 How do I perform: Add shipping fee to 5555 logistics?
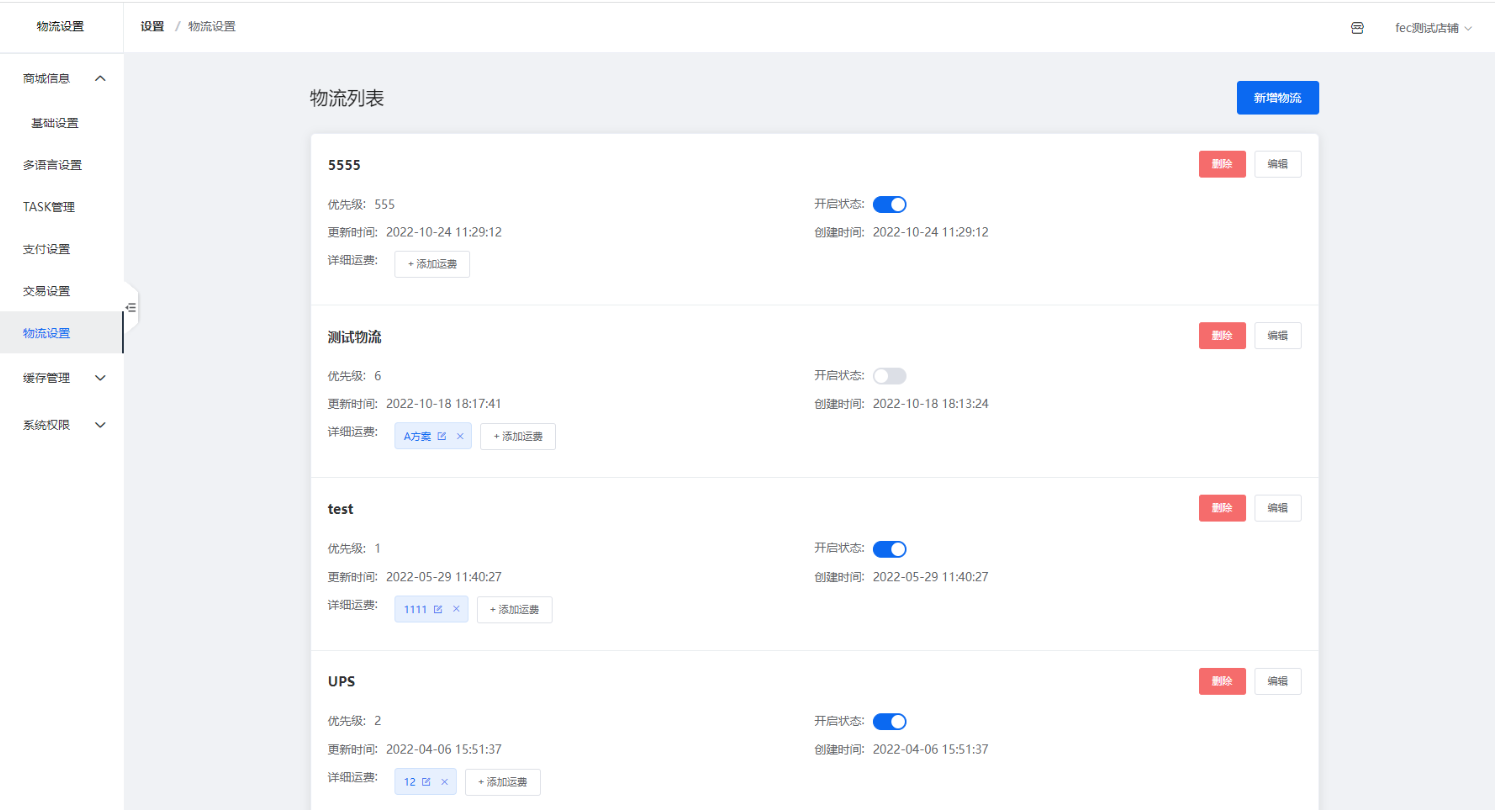(x=432, y=264)
